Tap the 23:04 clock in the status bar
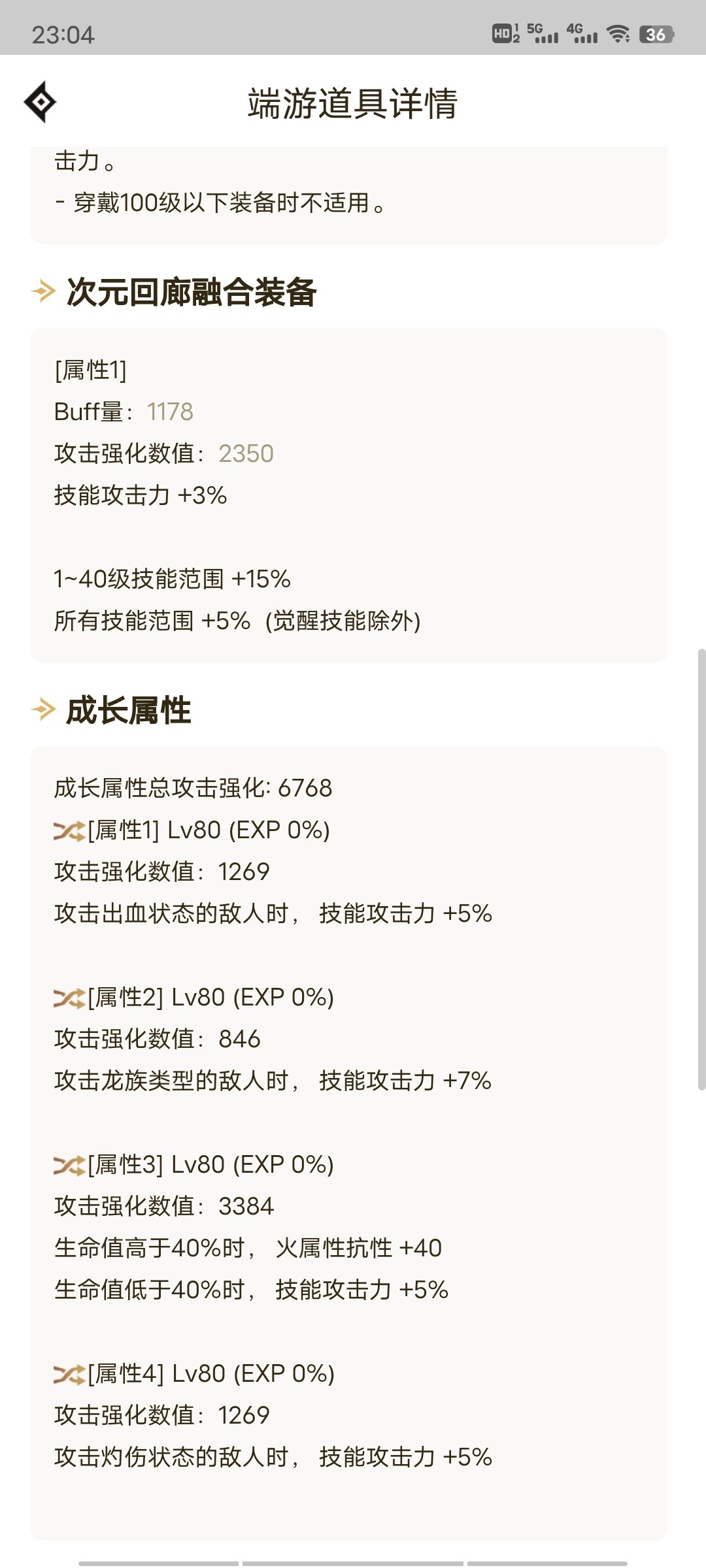Image resolution: width=706 pixels, height=1568 pixels. pos(63,35)
